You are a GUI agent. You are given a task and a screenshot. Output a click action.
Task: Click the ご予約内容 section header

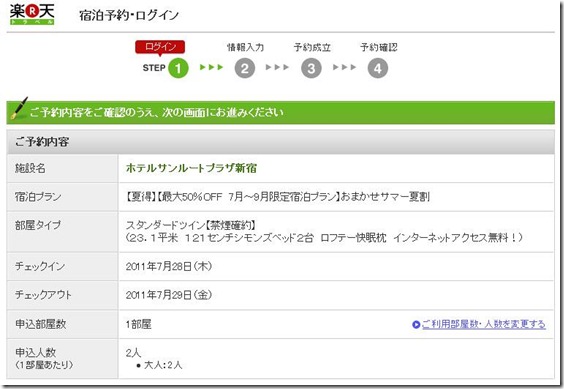[x=281, y=142]
